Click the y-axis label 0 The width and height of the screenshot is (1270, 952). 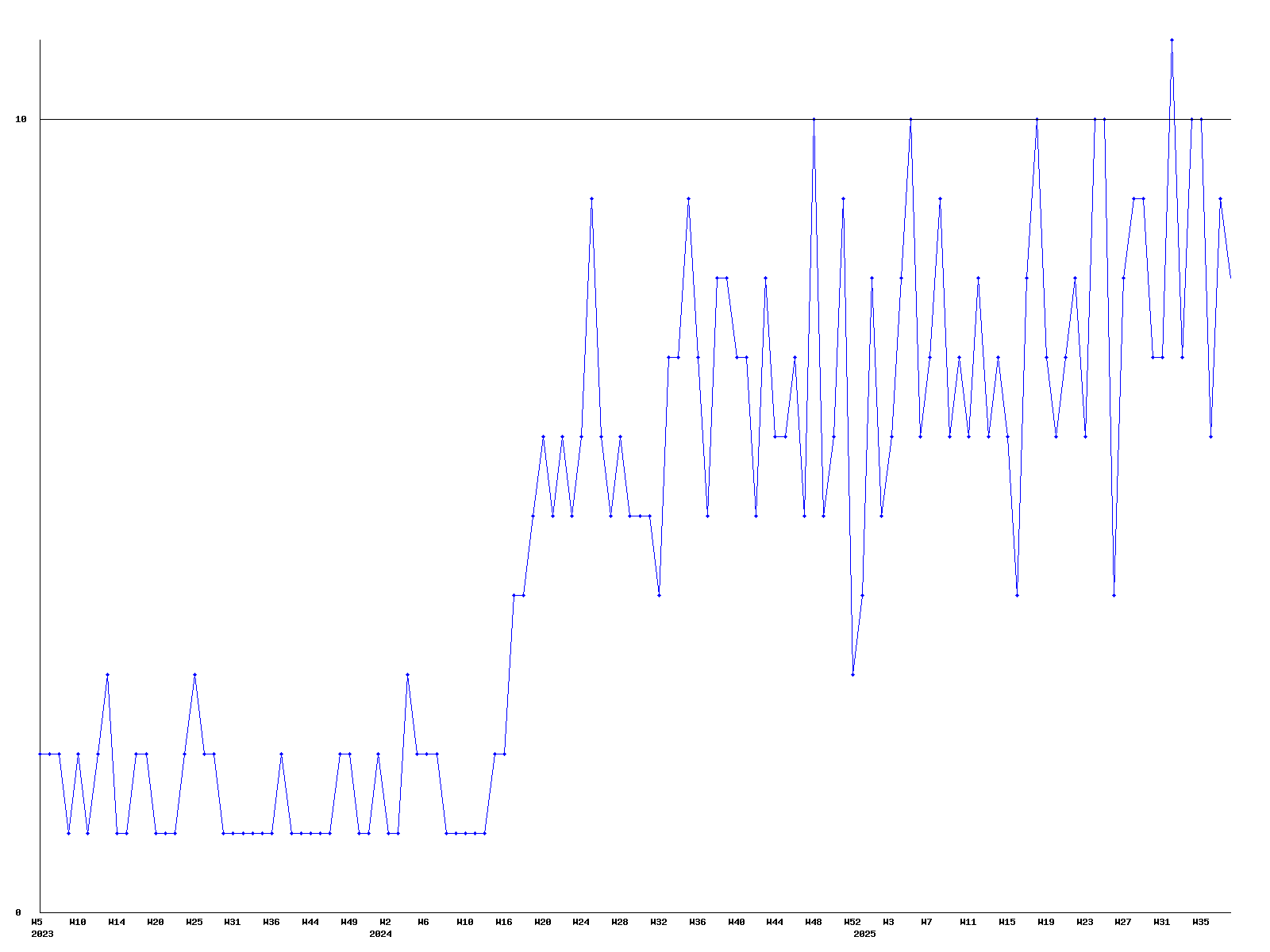(x=18, y=912)
